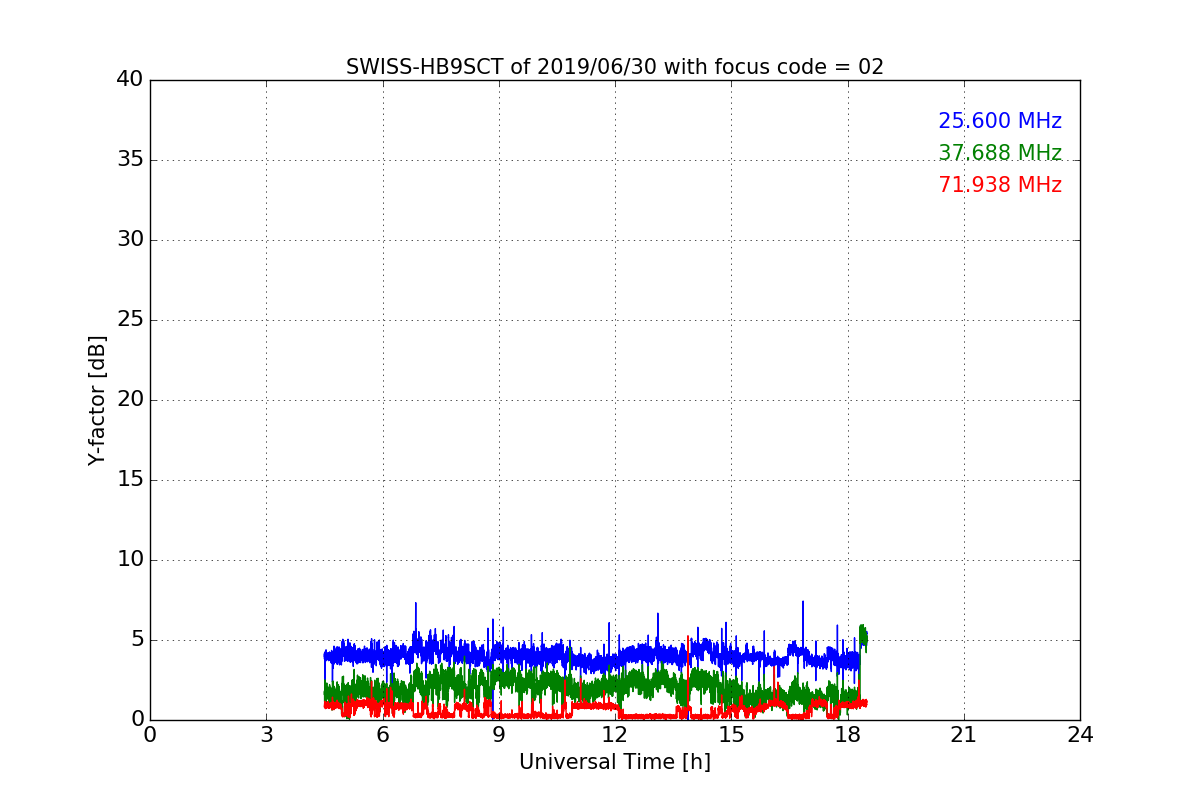The image size is (1200, 800).
Task: Click x-axis tick value 3
Action: click(x=266, y=735)
